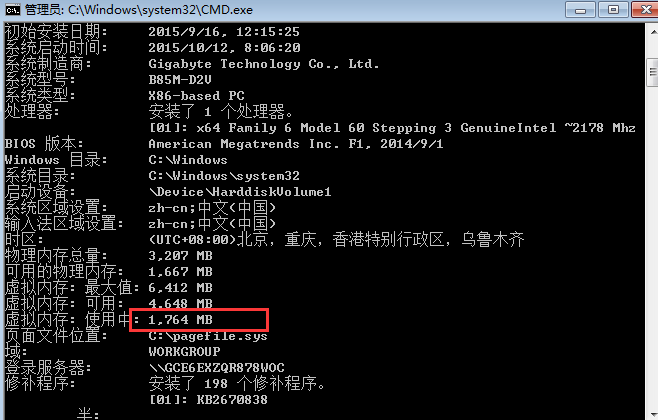This screenshot has width=658, height=420.
Task: Click the (UTC+08:00) time zone value
Action: pyautogui.click(x=336, y=240)
